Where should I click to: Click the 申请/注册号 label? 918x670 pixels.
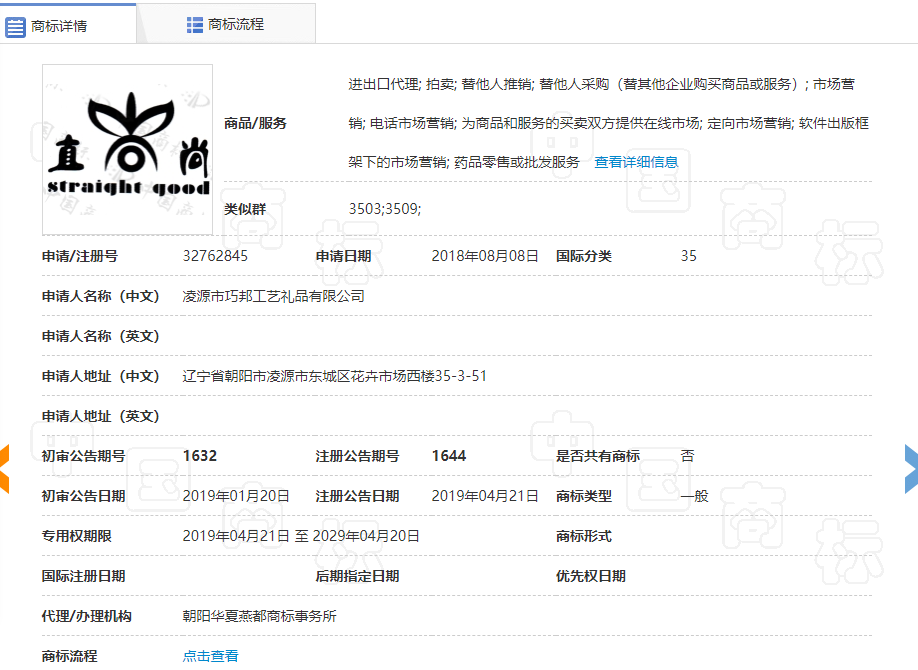click(80, 256)
